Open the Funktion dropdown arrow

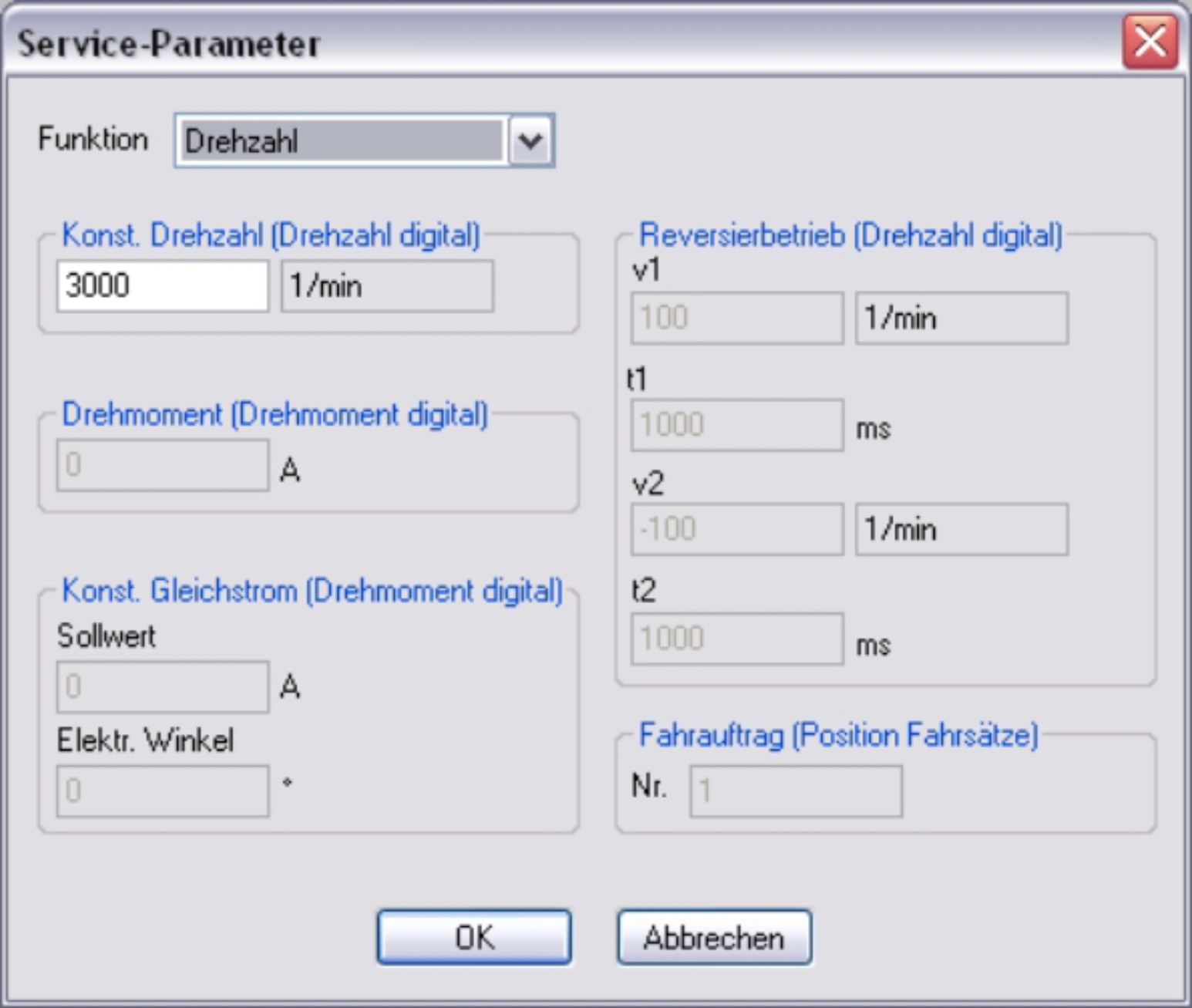[530, 141]
